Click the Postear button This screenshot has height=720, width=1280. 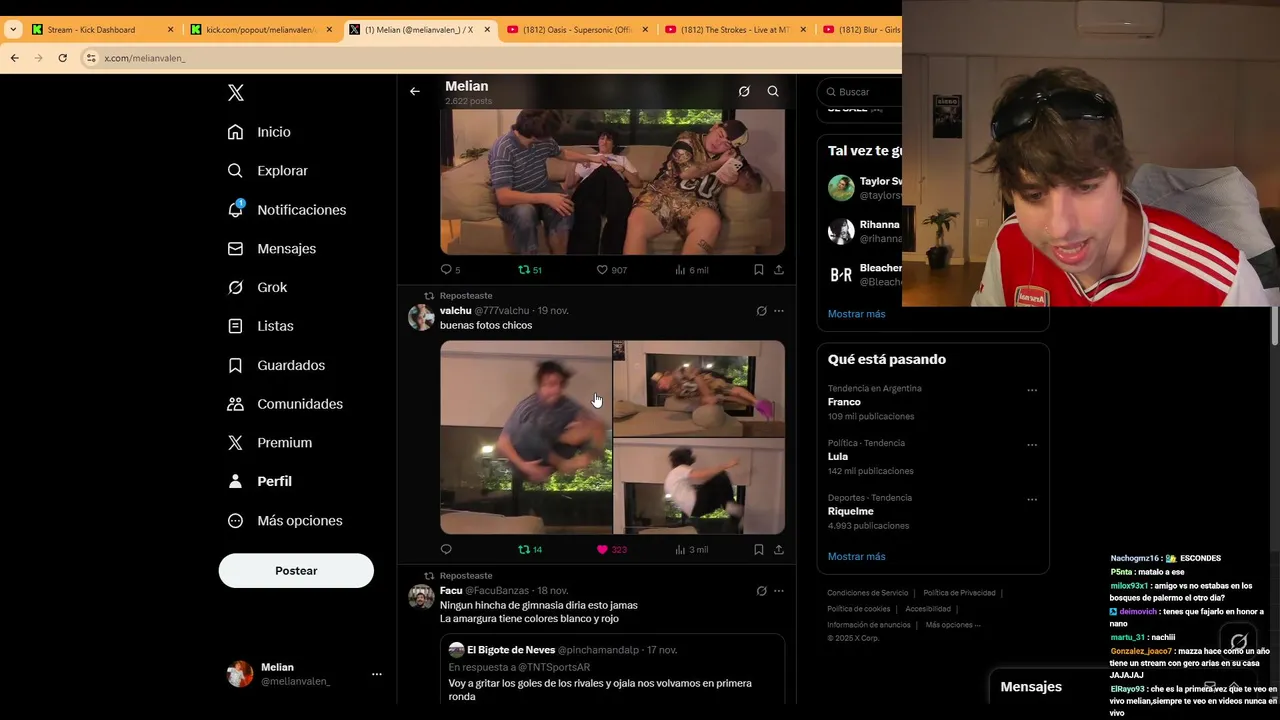pyautogui.click(x=296, y=571)
